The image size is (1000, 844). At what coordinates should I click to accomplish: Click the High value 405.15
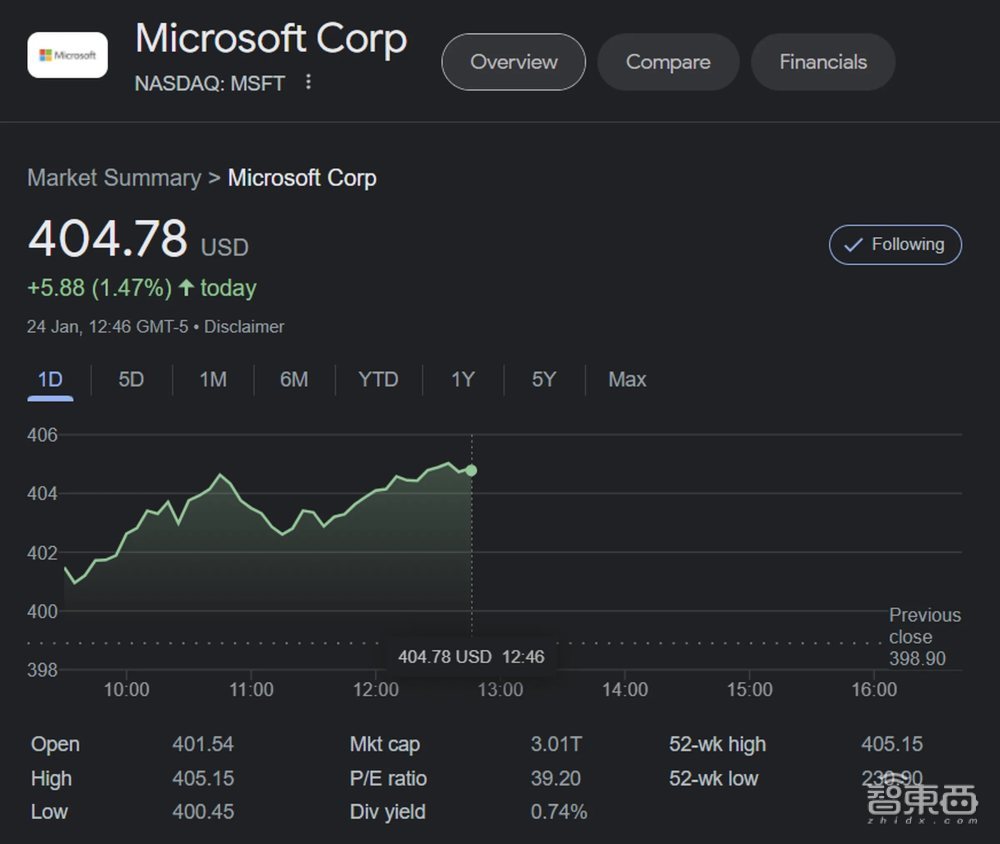(x=203, y=778)
